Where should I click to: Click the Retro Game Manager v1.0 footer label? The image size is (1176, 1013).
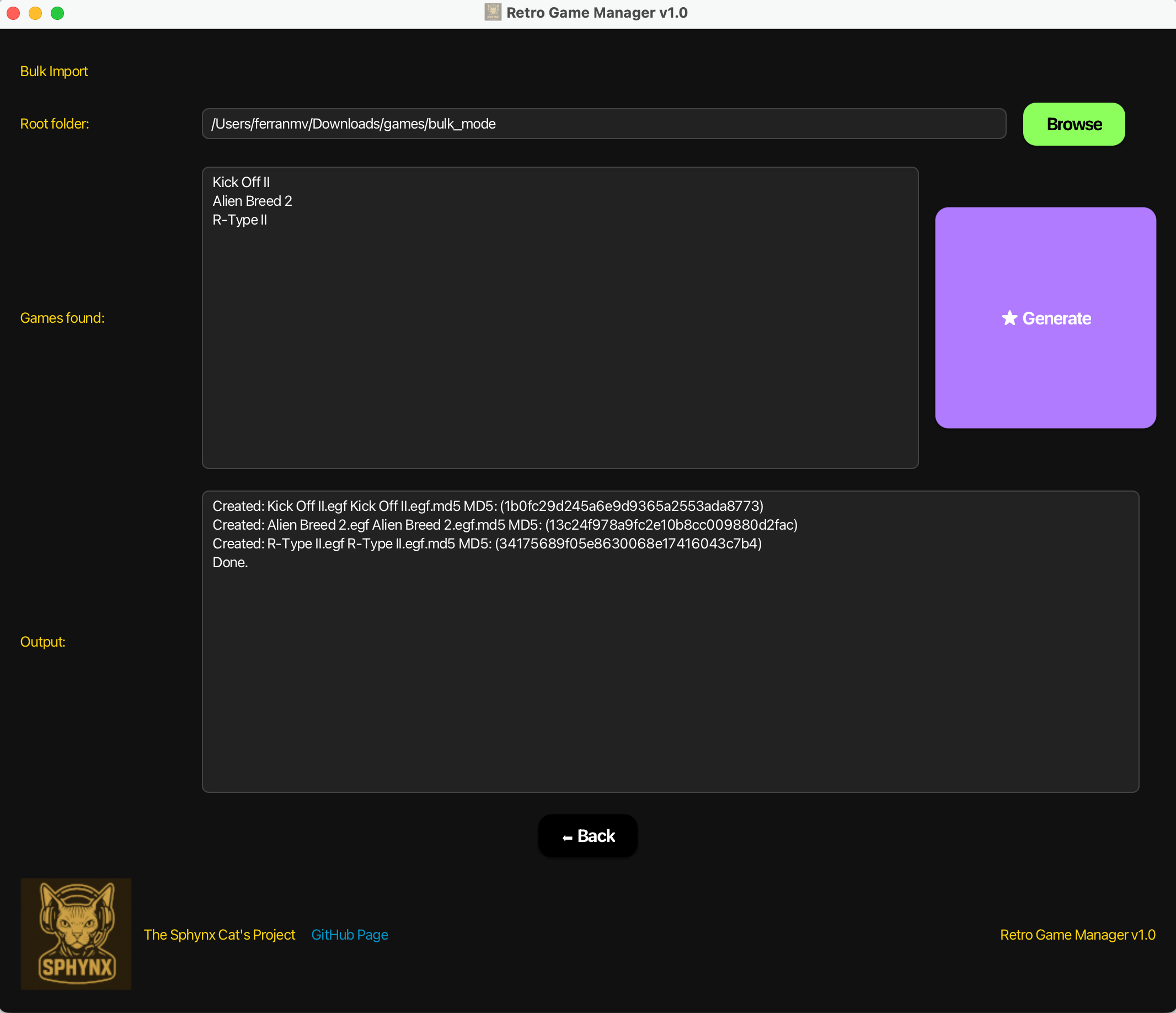click(x=1077, y=935)
